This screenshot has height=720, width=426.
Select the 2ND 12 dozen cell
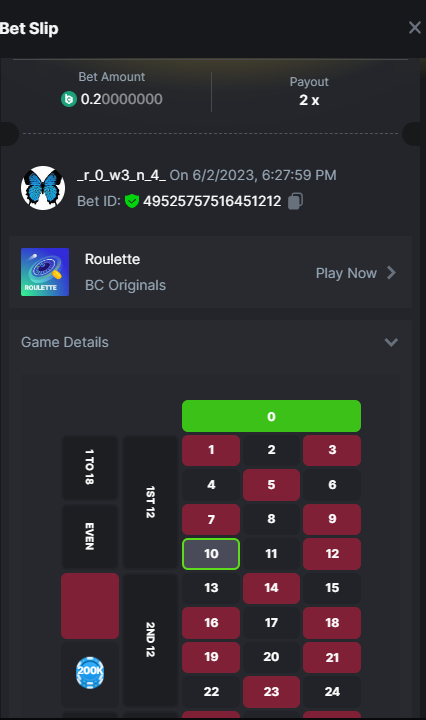150,640
